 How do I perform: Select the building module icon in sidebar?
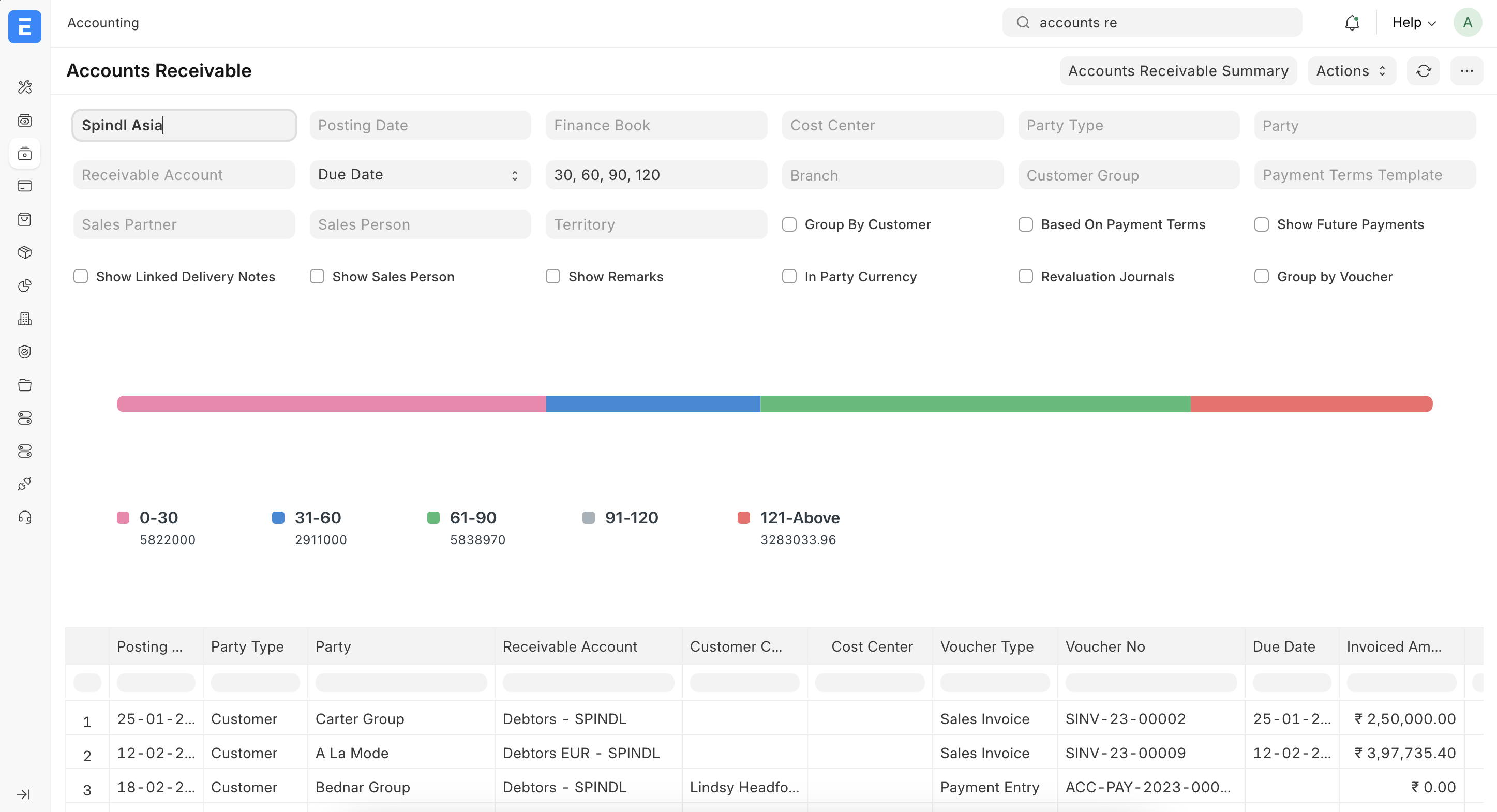pyautogui.click(x=25, y=318)
